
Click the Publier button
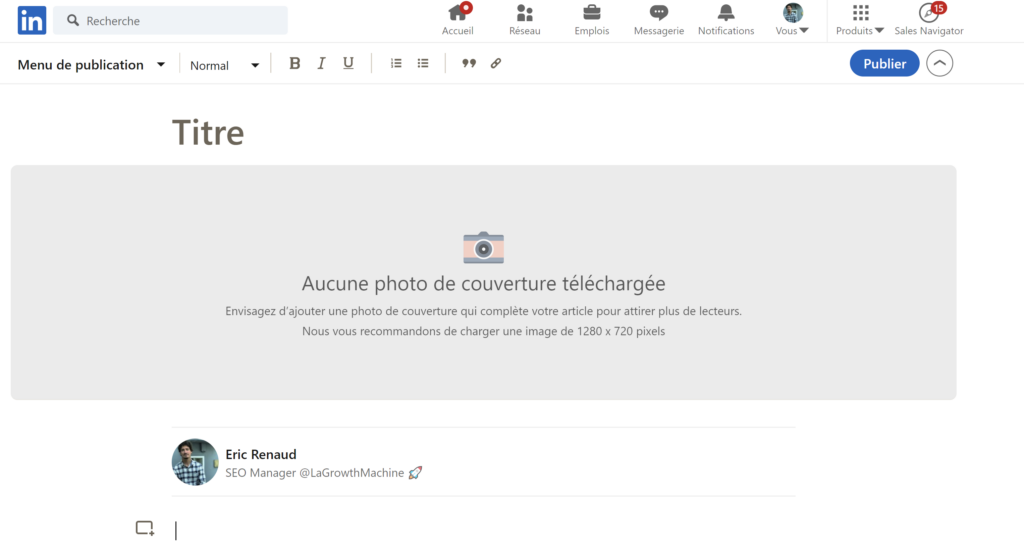coord(884,64)
